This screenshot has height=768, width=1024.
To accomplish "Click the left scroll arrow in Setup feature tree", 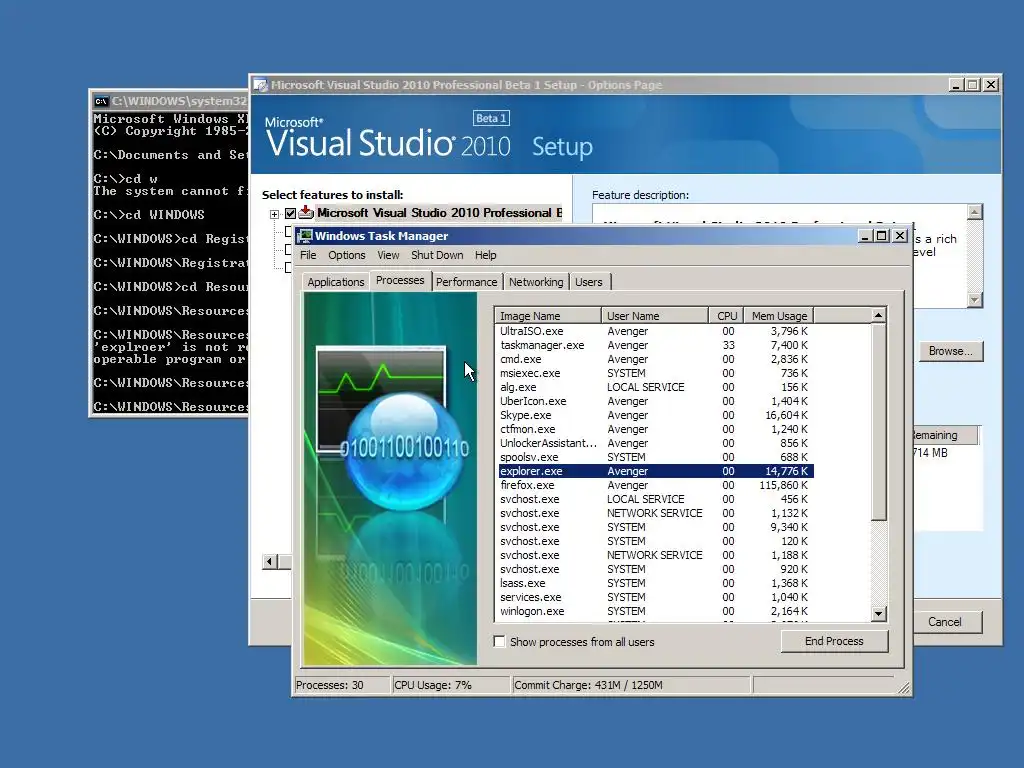I will tap(270, 562).
